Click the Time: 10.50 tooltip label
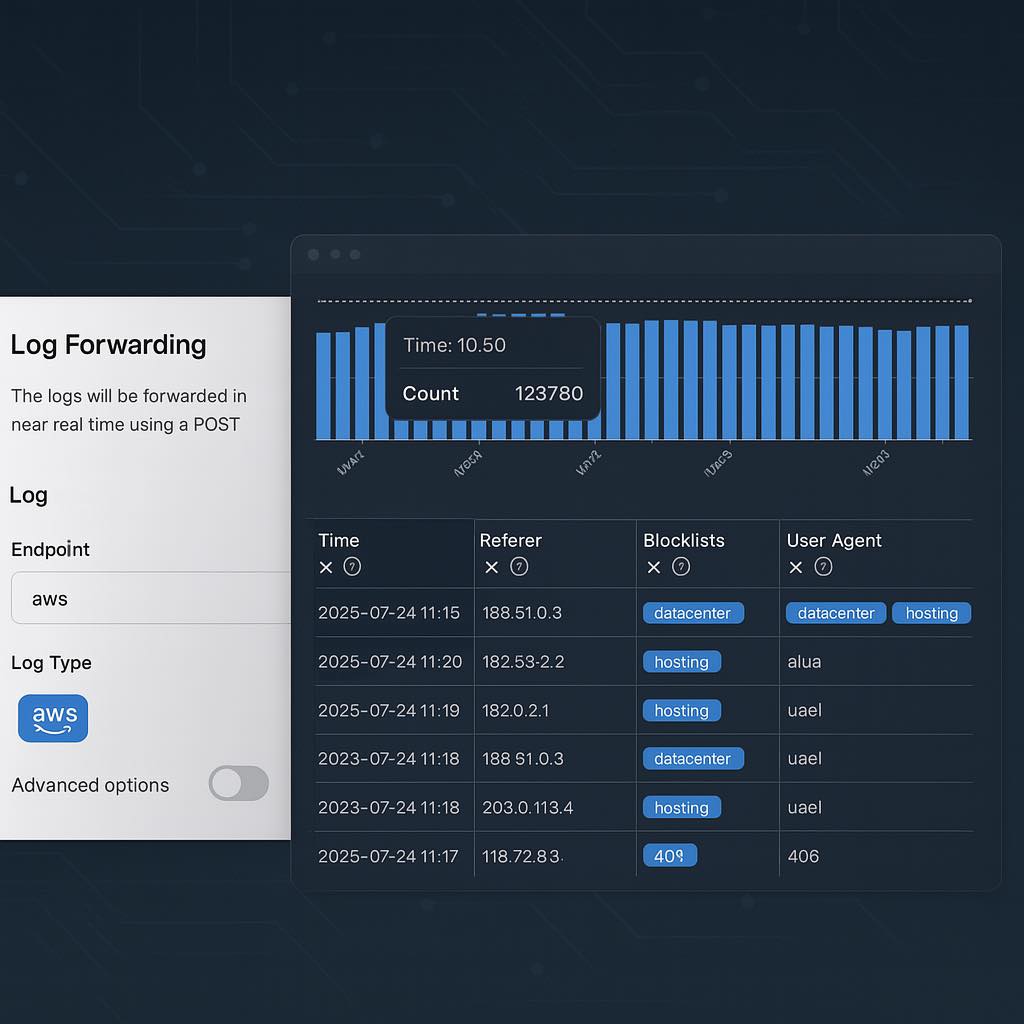Viewport: 1024px width, 1024px height. tap(454, 345)
